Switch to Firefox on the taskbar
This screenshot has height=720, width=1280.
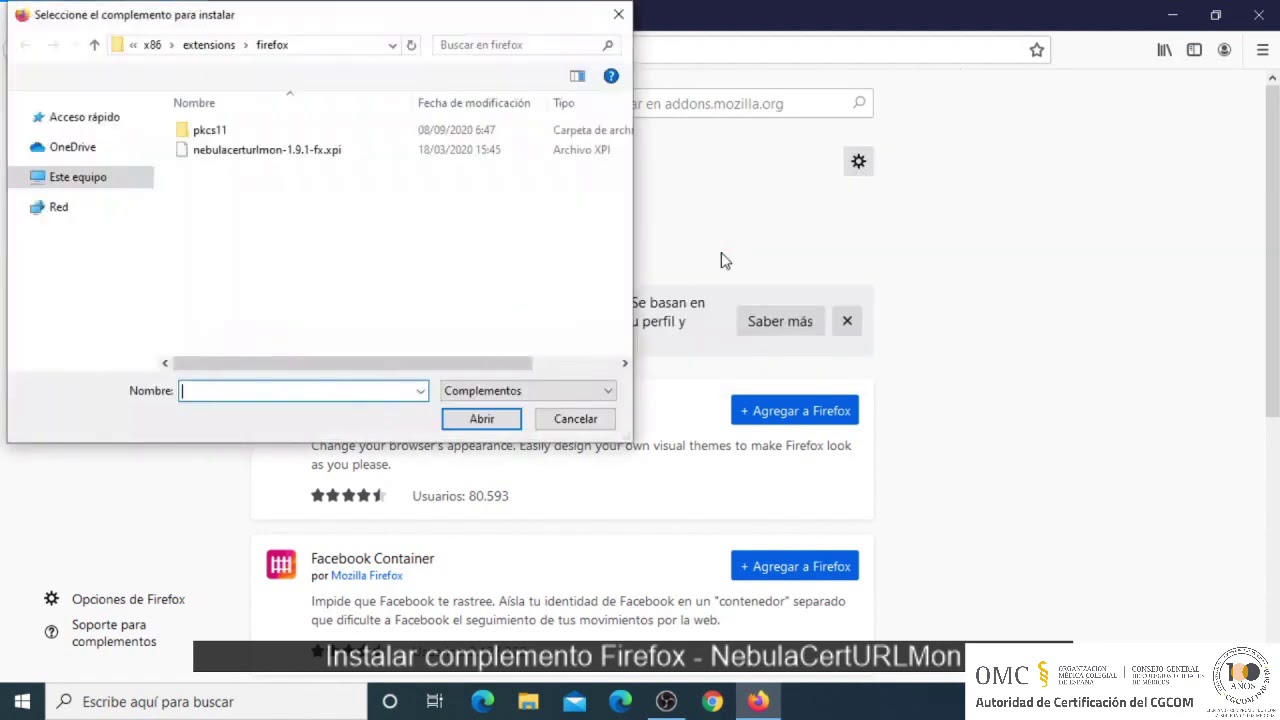tap(758, 701)
